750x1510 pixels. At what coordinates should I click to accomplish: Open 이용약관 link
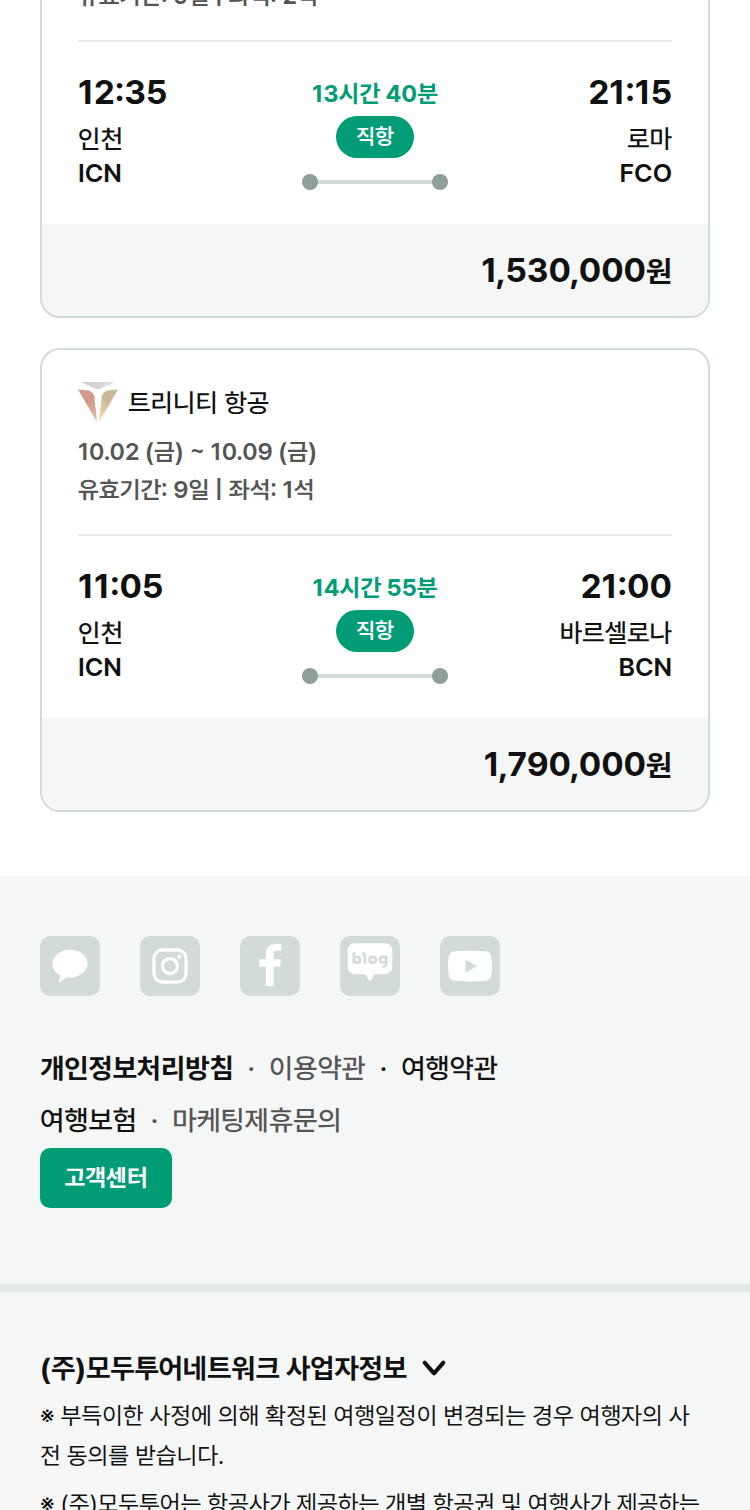click(317, 1068)
